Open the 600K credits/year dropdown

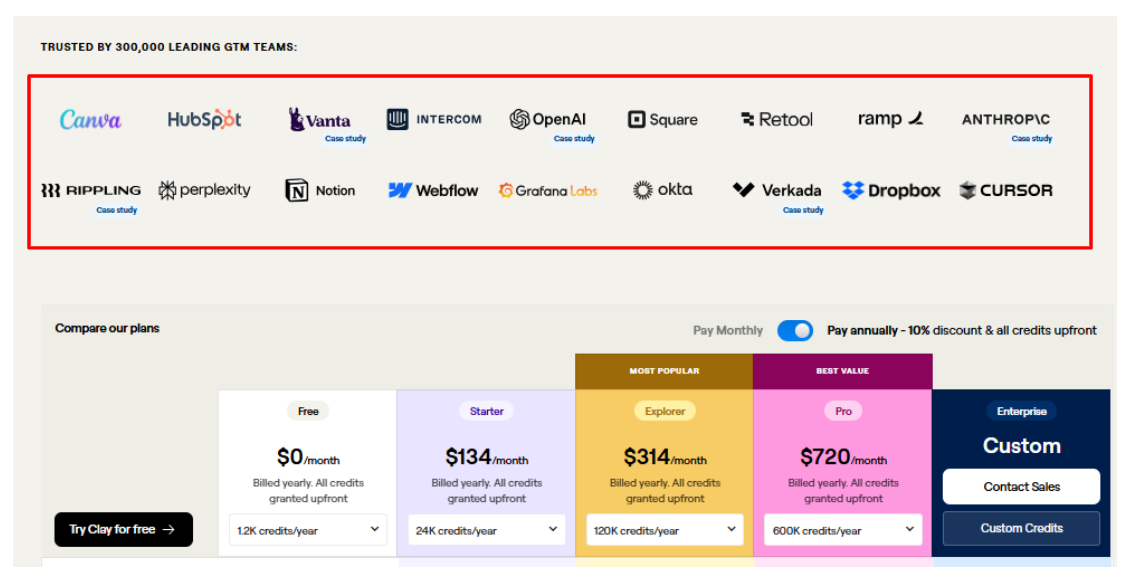pyautogui.click(x=843, y=530)
